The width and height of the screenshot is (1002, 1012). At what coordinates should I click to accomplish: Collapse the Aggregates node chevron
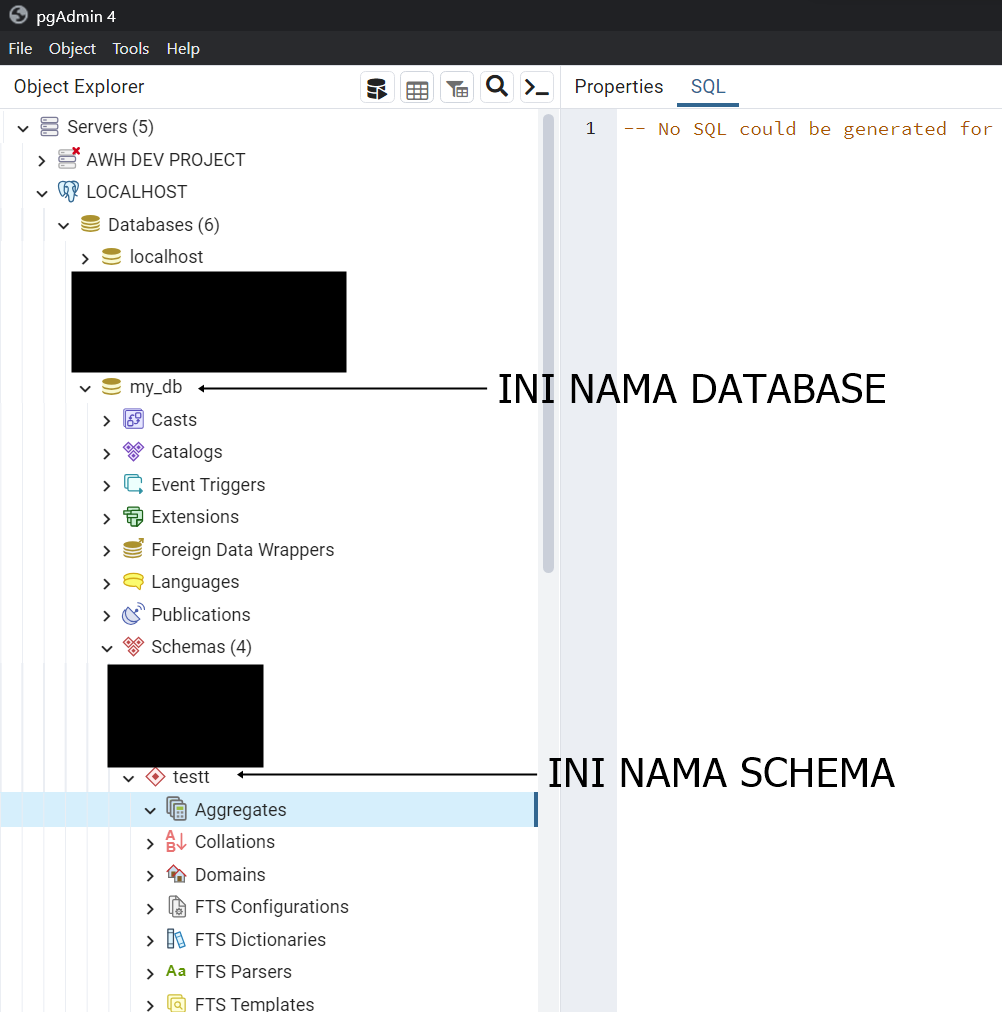(150, 811)
